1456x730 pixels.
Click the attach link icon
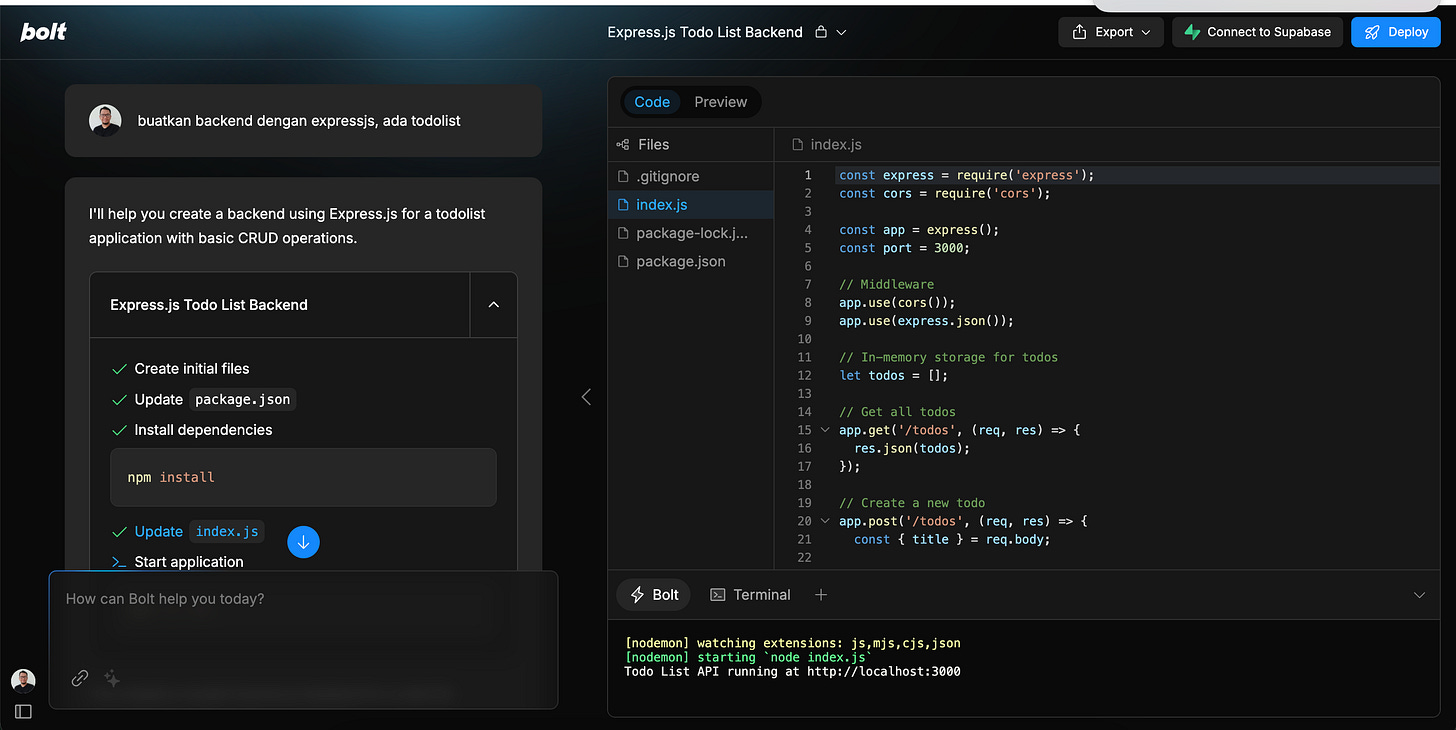pyautogui.click(x=80, y=679)
